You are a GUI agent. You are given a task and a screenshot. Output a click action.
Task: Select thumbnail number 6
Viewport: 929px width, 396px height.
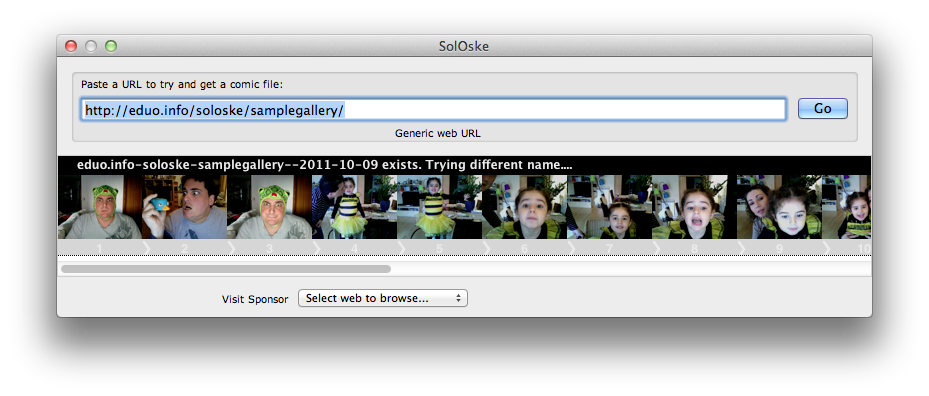tap(524, 207)
